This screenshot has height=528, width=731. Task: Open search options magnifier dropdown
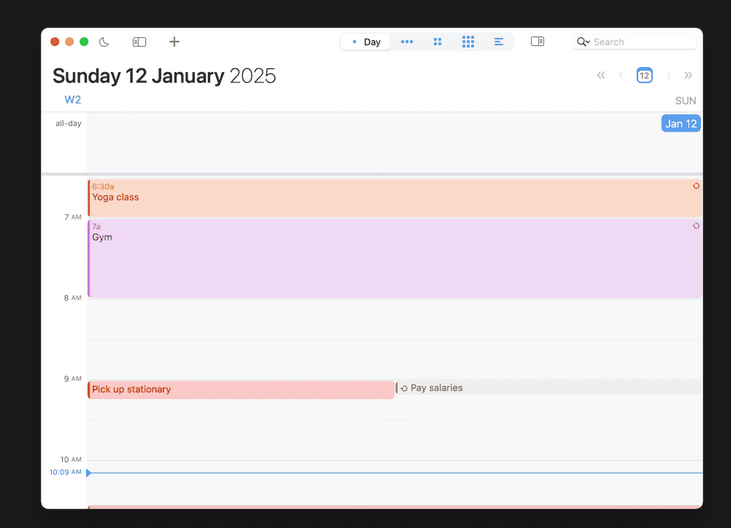pos(583,42)
